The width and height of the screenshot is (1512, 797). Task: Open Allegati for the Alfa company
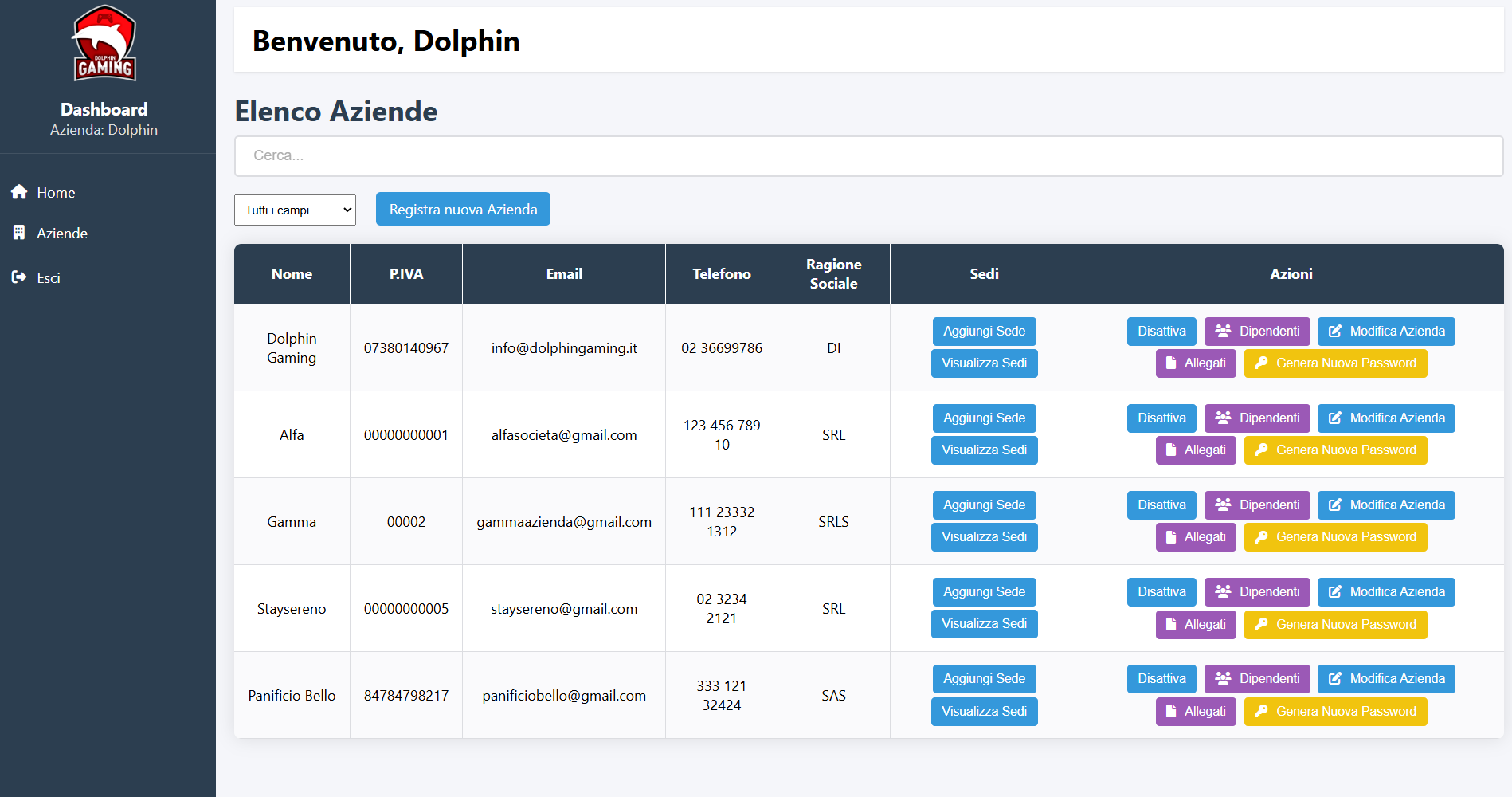tap(1195, 450)
